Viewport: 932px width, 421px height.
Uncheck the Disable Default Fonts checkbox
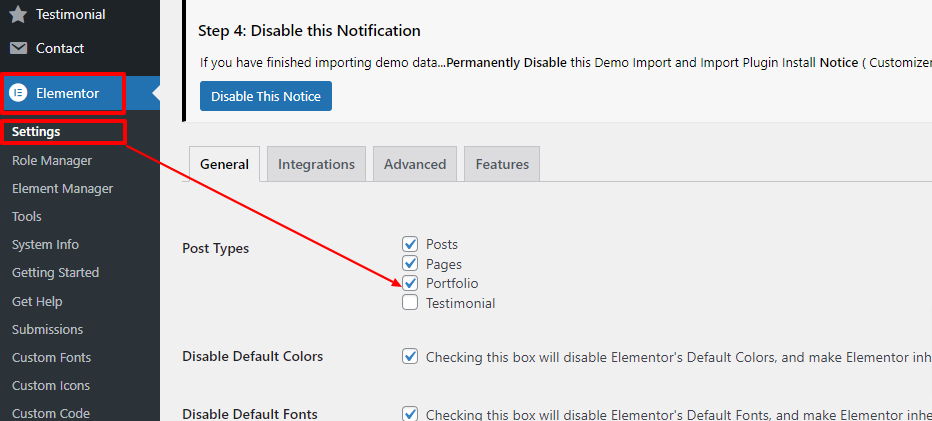[410, 414]
